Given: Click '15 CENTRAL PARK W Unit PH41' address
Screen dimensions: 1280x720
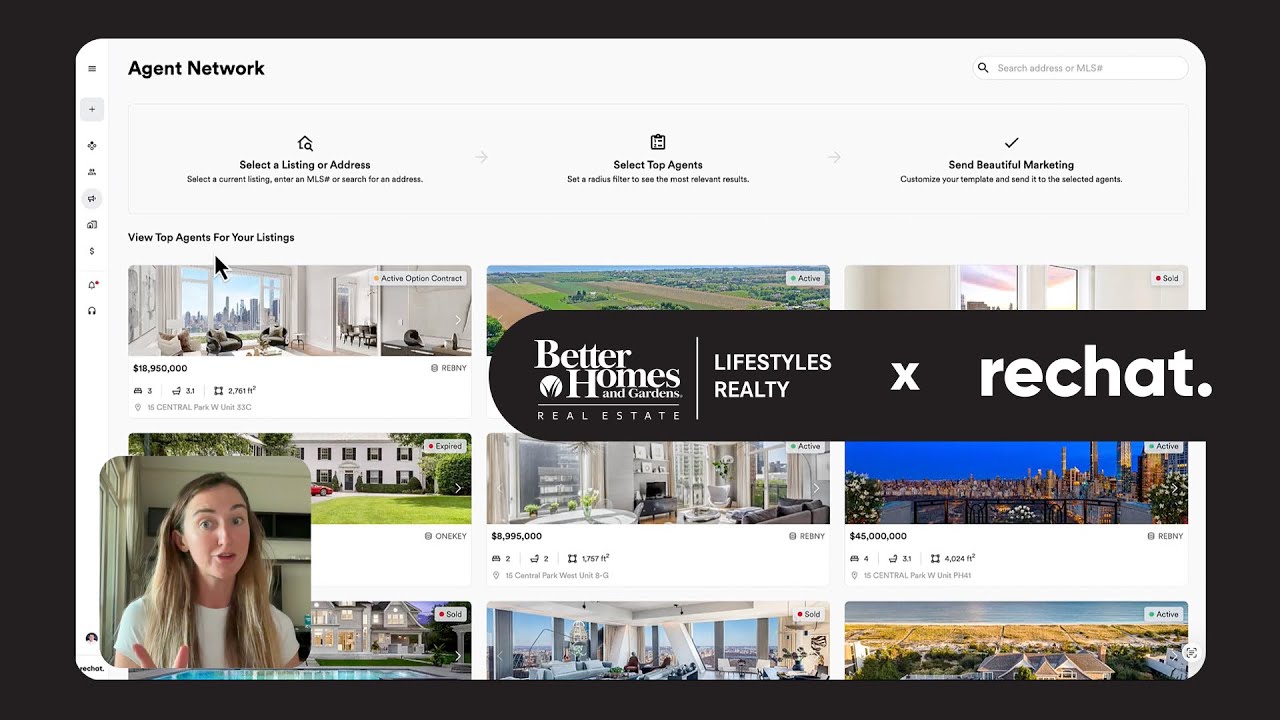Looking at the screenshot, I should [917, 576].
